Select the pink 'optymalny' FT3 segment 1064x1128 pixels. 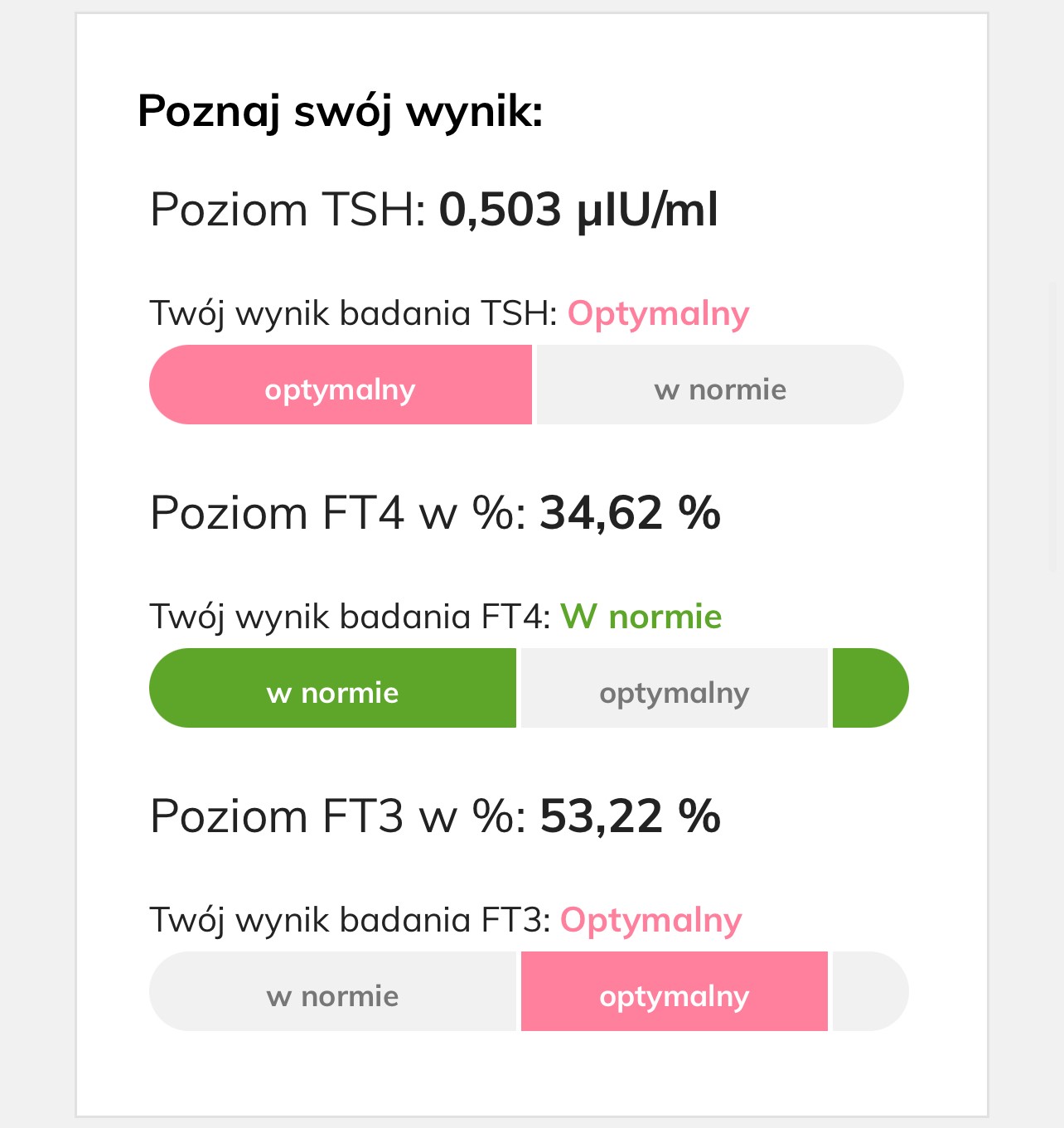pos(674,991)
